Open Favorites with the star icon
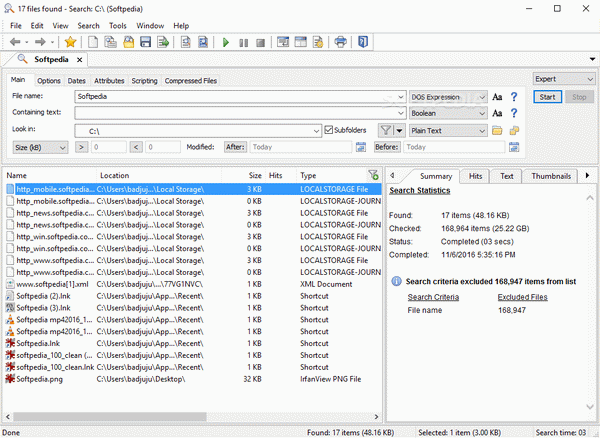 pyautogui.click(x=70, y=42)
